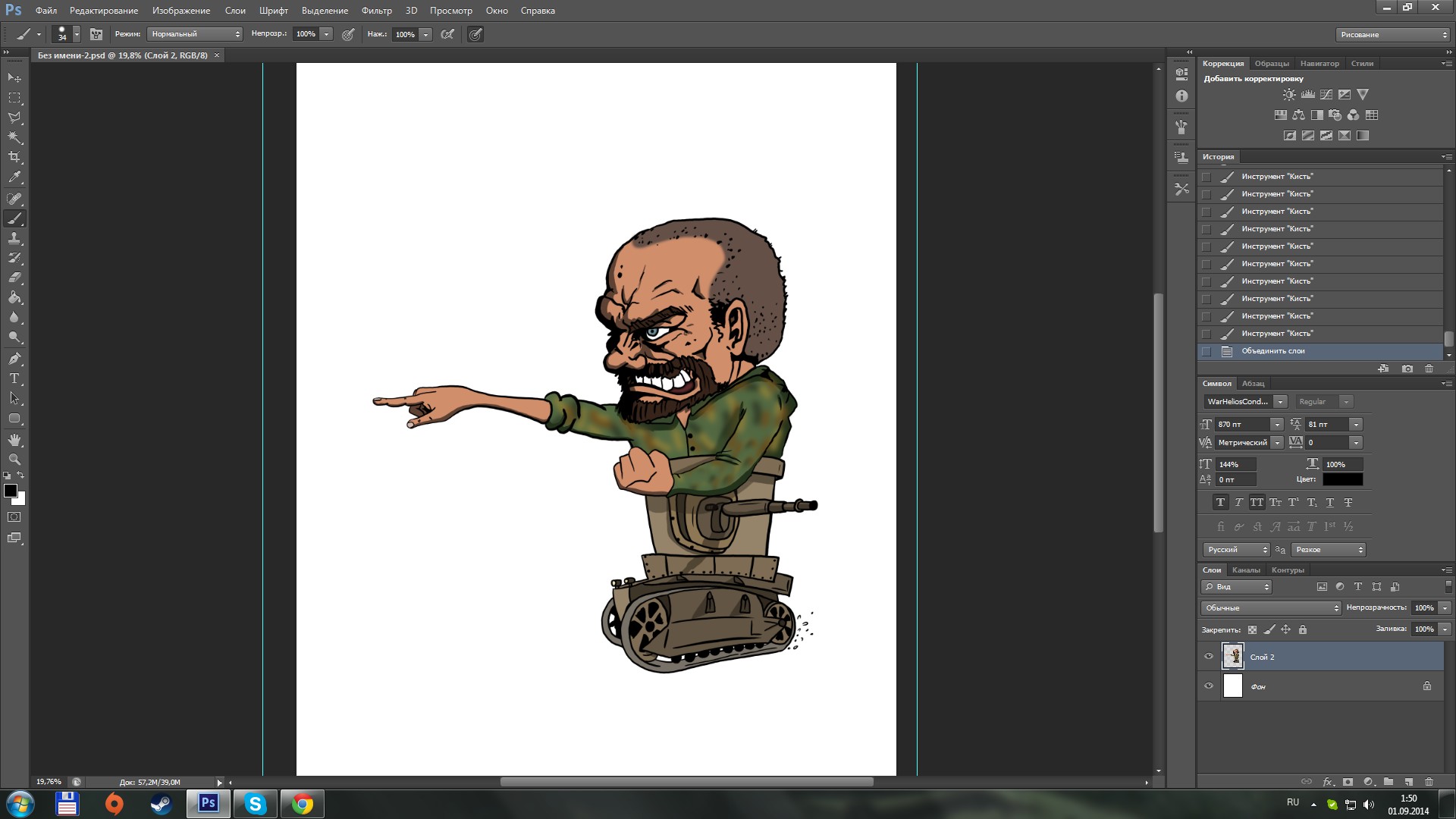
Task: Open layer blend mode Обычные dropdown
Action: [1271, 608]
